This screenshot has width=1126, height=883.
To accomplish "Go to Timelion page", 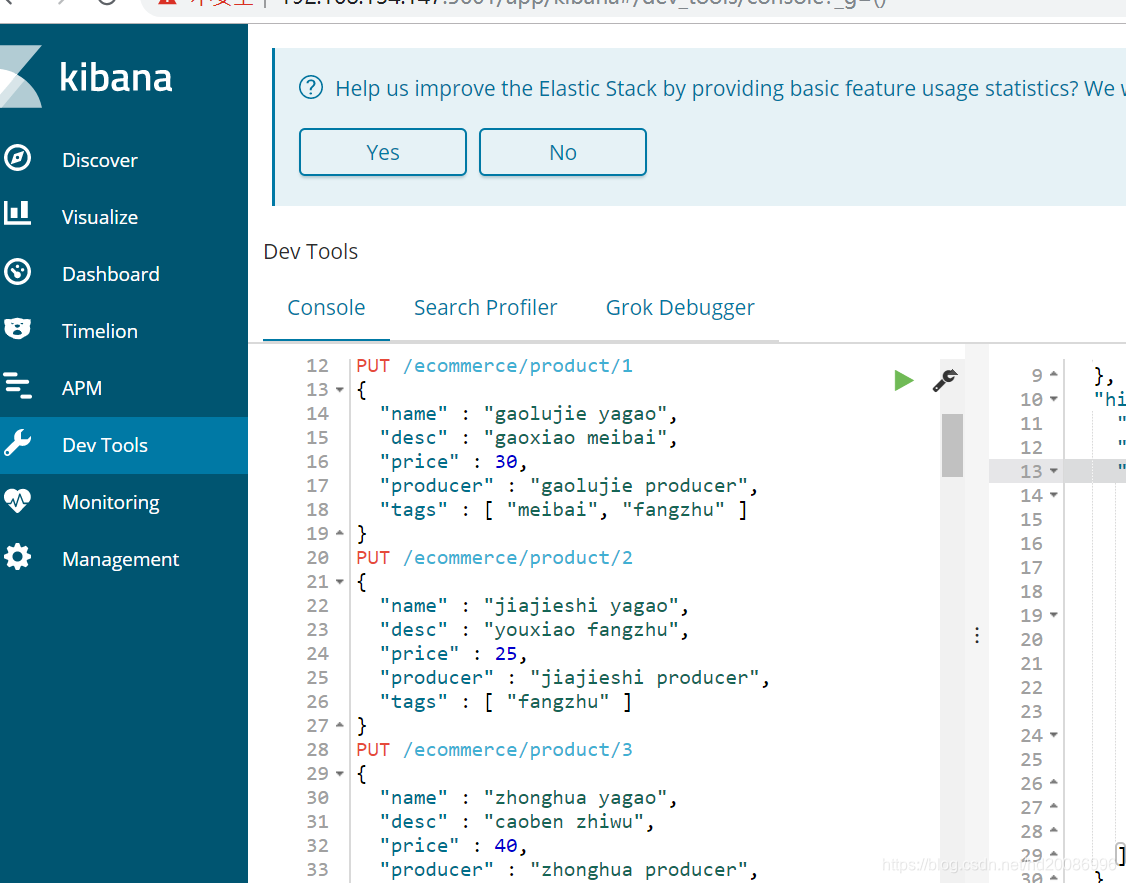I will pyautogui.click(x=100, y=331).
